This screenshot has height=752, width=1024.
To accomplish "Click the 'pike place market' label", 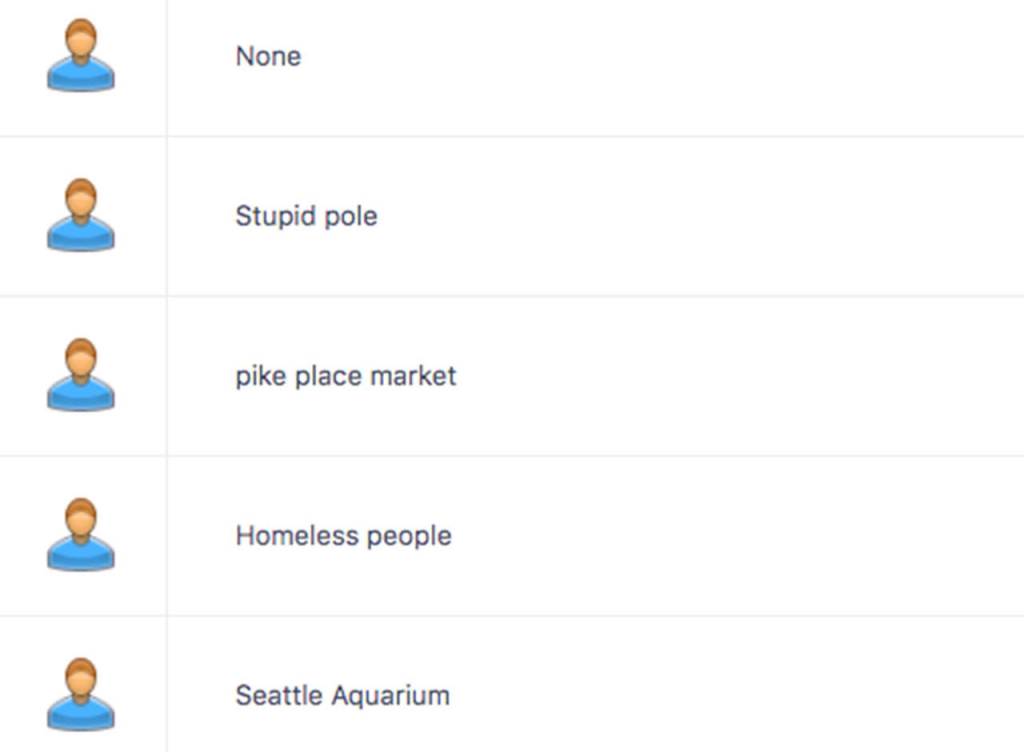I will [x=345, y=376].
